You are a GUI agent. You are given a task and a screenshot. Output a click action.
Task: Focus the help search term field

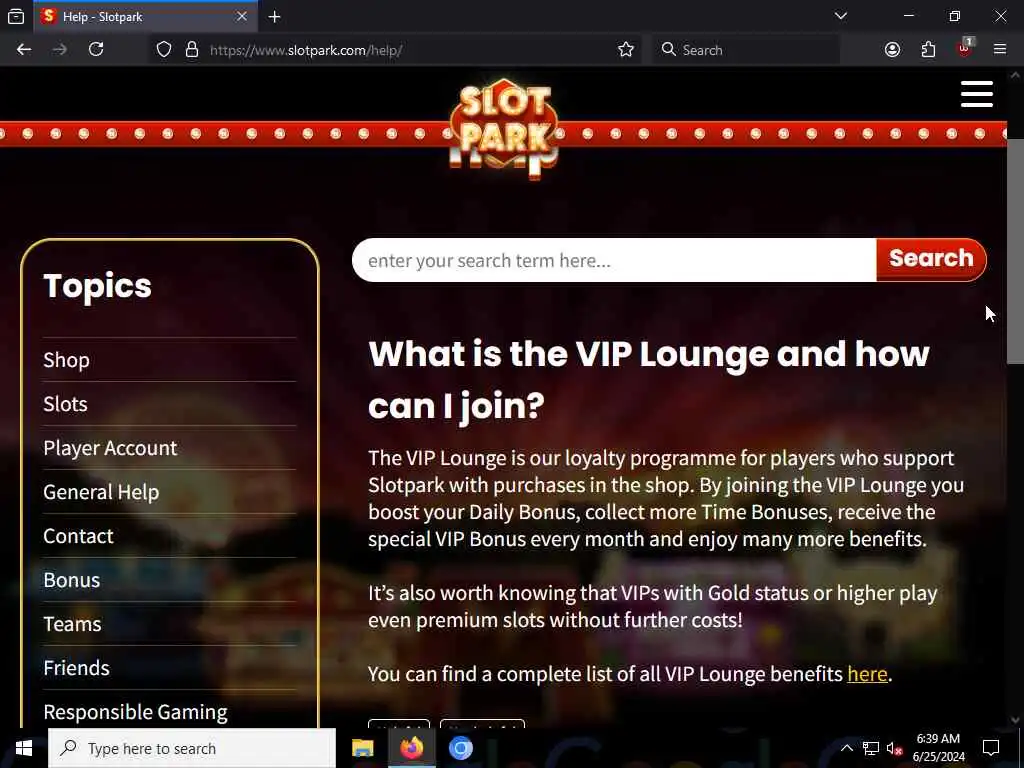point(614,260)
